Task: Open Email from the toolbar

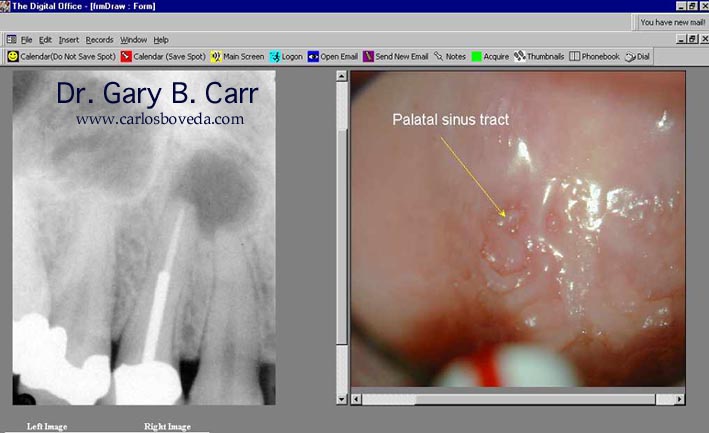Action: pyautogui.click(x=333, y=57)
